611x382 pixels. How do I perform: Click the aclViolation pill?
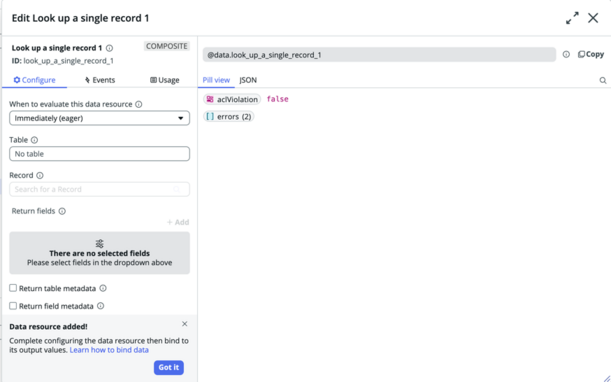point(232,99)
